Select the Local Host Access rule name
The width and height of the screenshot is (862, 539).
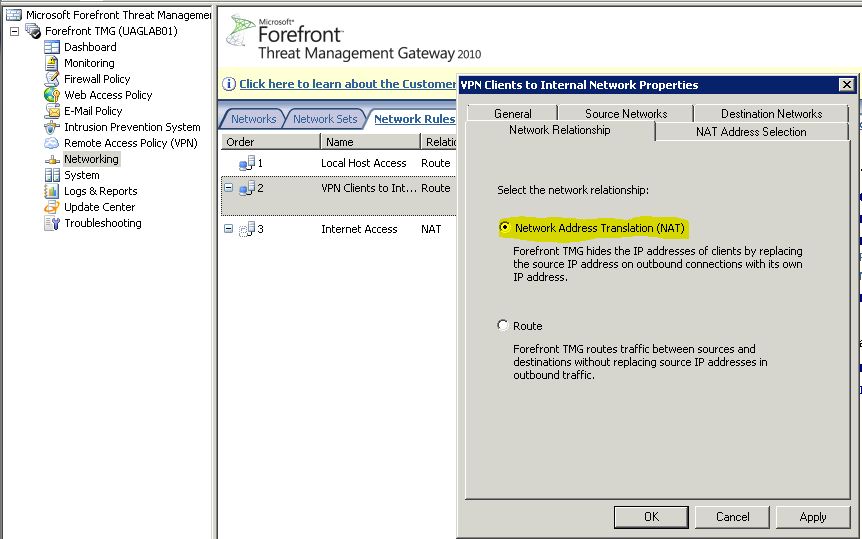coord(363,163)
